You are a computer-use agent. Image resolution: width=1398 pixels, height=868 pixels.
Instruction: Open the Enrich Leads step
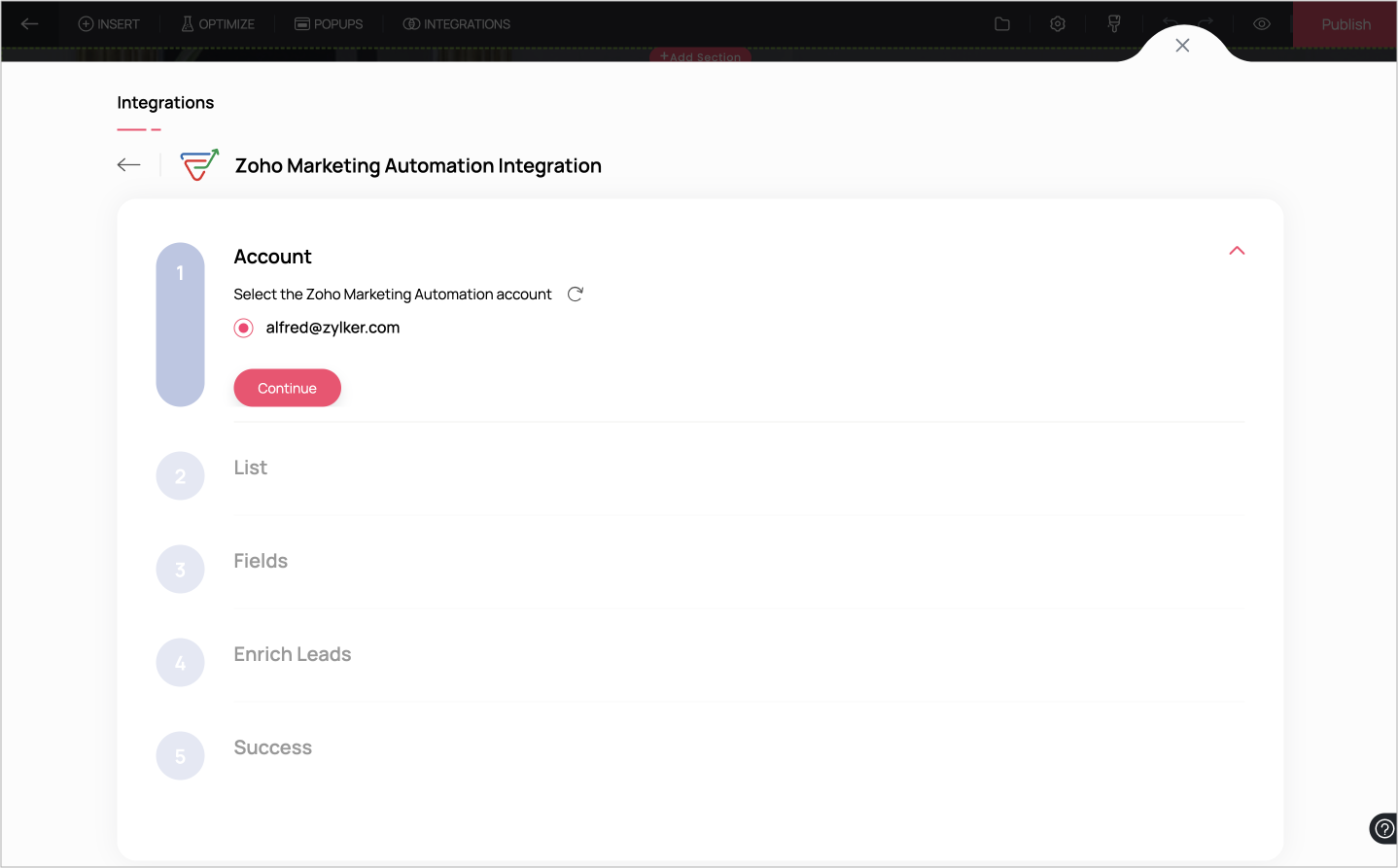tap(293, 654)
